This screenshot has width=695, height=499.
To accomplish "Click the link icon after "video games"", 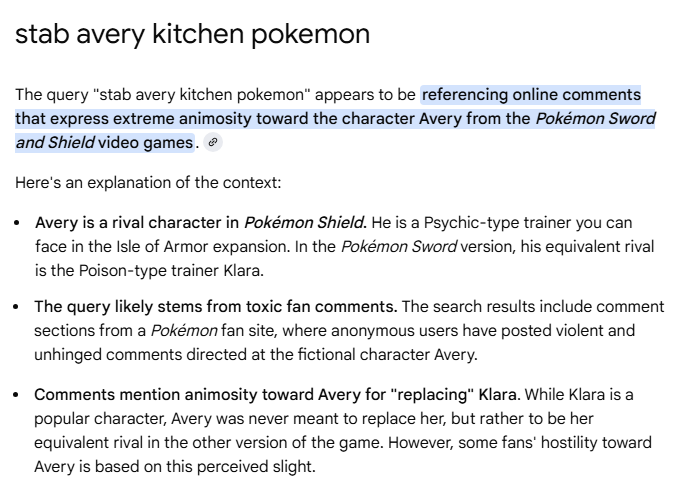I will [x=212, y=143].
